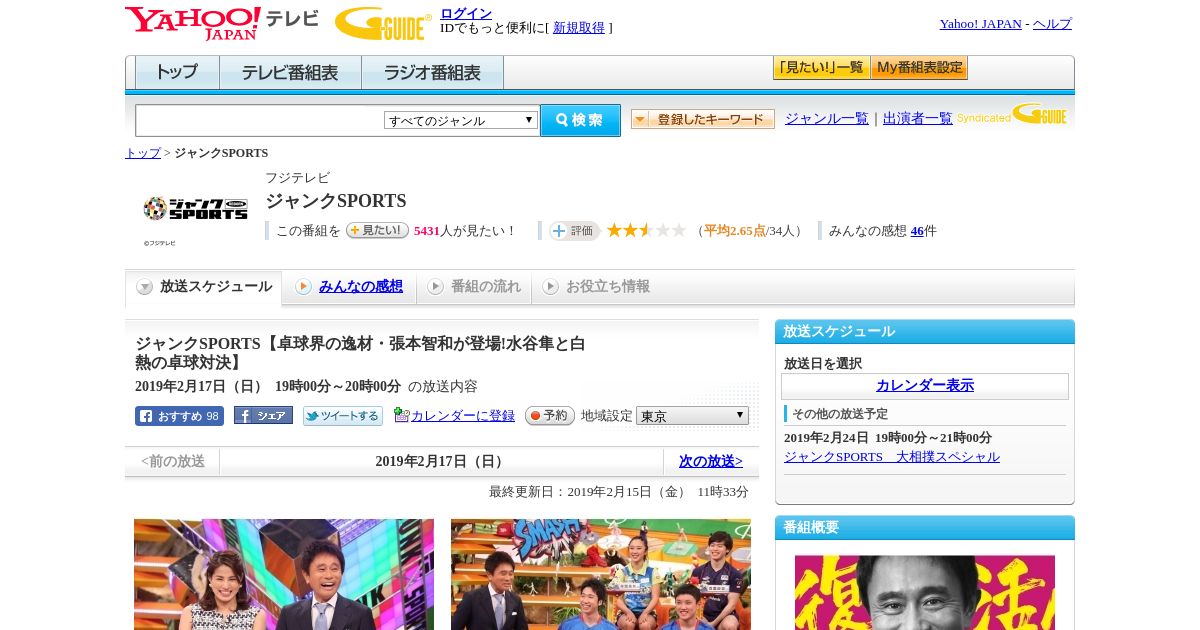Go to 次の放送> next broadcast
Screen dimensions: 1200x630
[711, 461]
